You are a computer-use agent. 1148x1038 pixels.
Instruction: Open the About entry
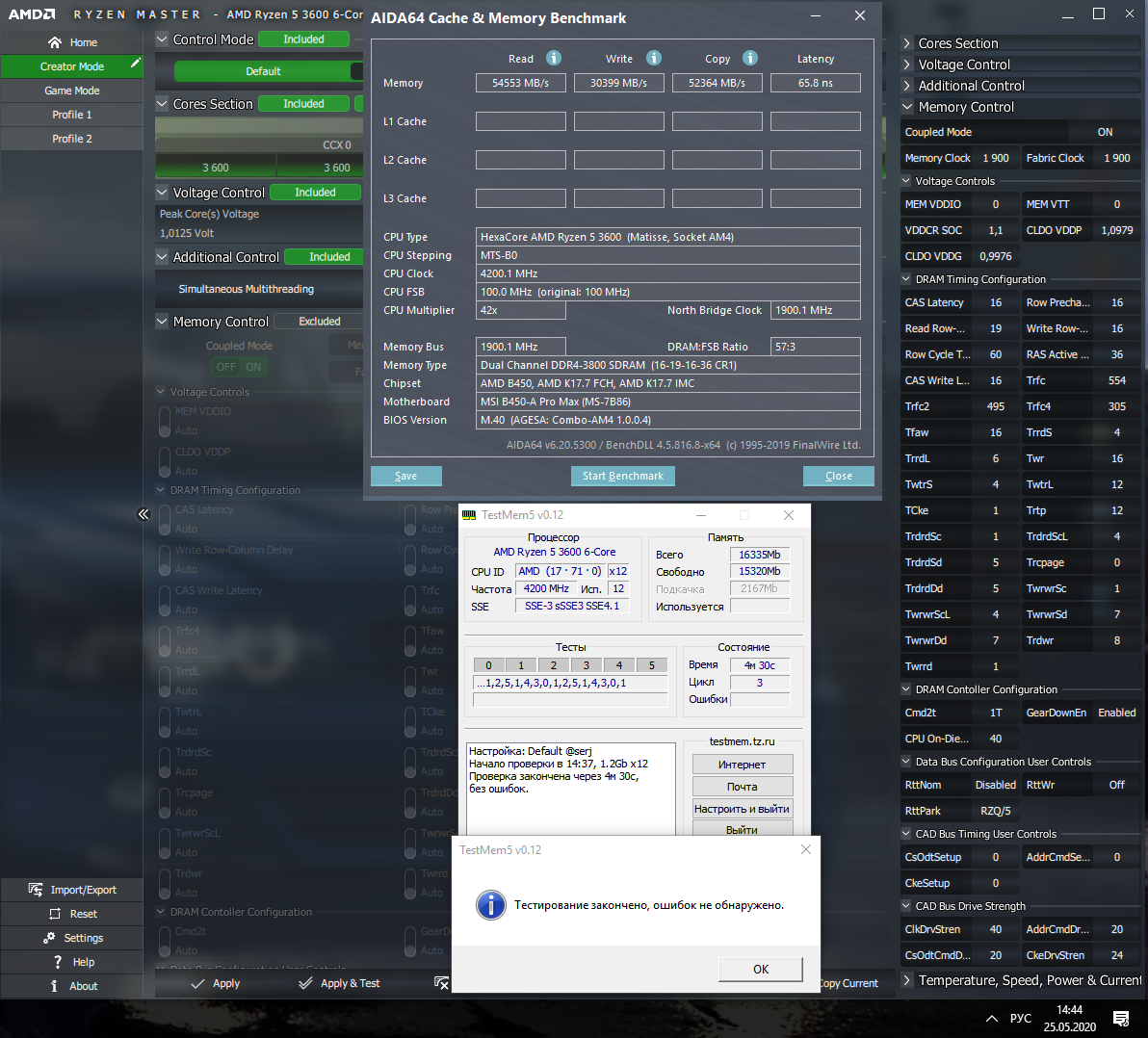tap(71, 986)
